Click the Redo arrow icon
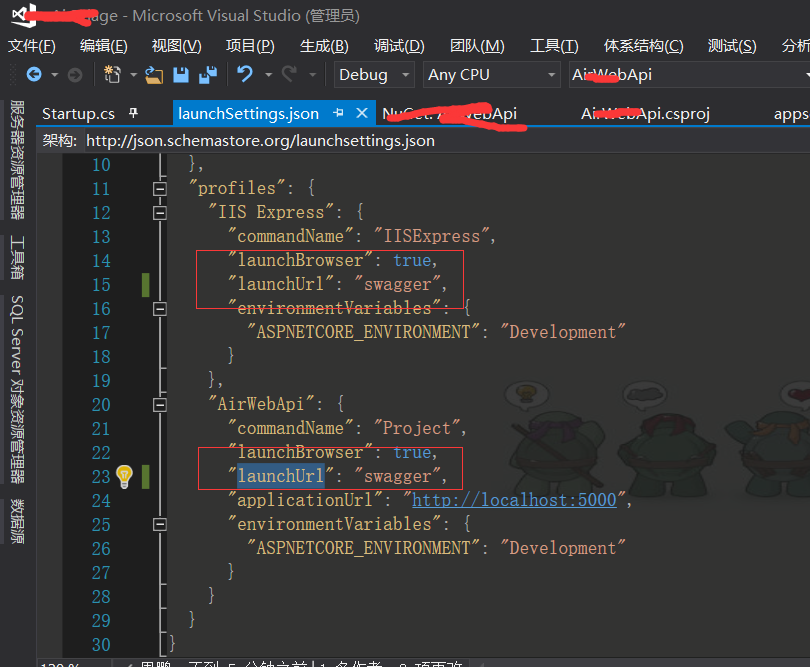 pos(289,75)
